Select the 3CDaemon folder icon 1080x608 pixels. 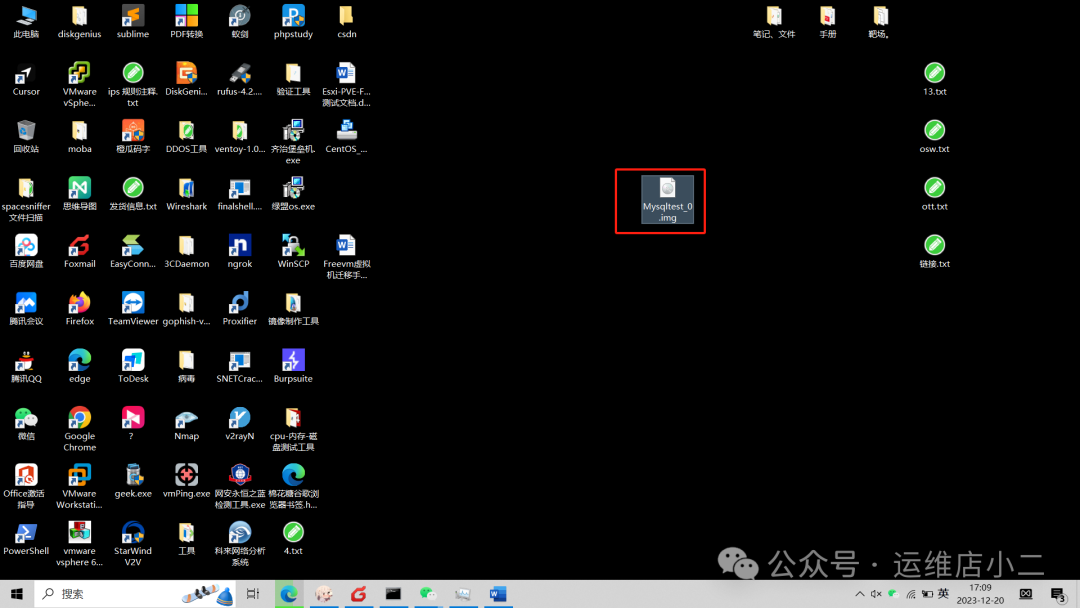click(x=187, y=251)
